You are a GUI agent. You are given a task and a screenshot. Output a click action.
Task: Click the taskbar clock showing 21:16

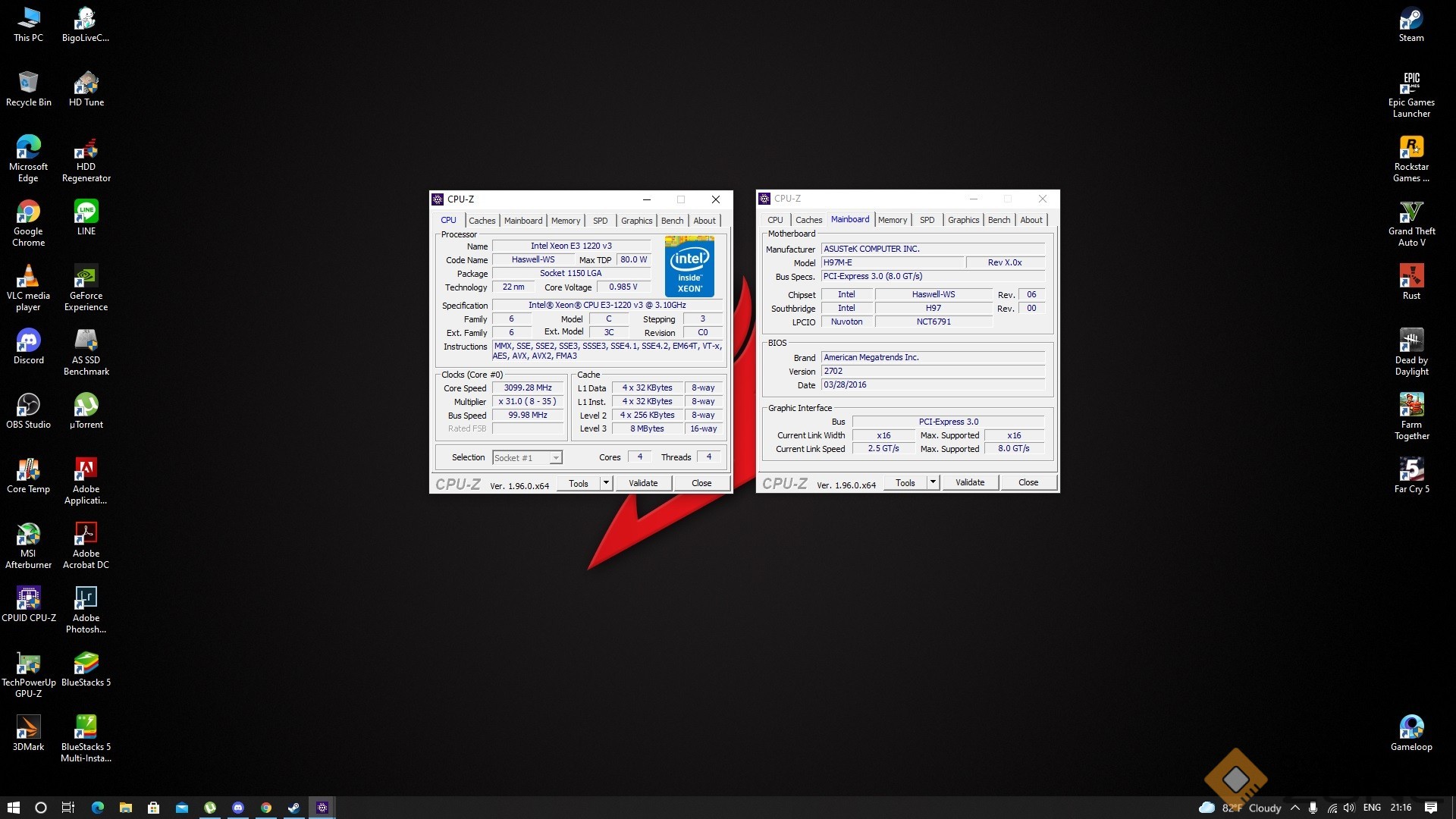tap(1401, 808)
